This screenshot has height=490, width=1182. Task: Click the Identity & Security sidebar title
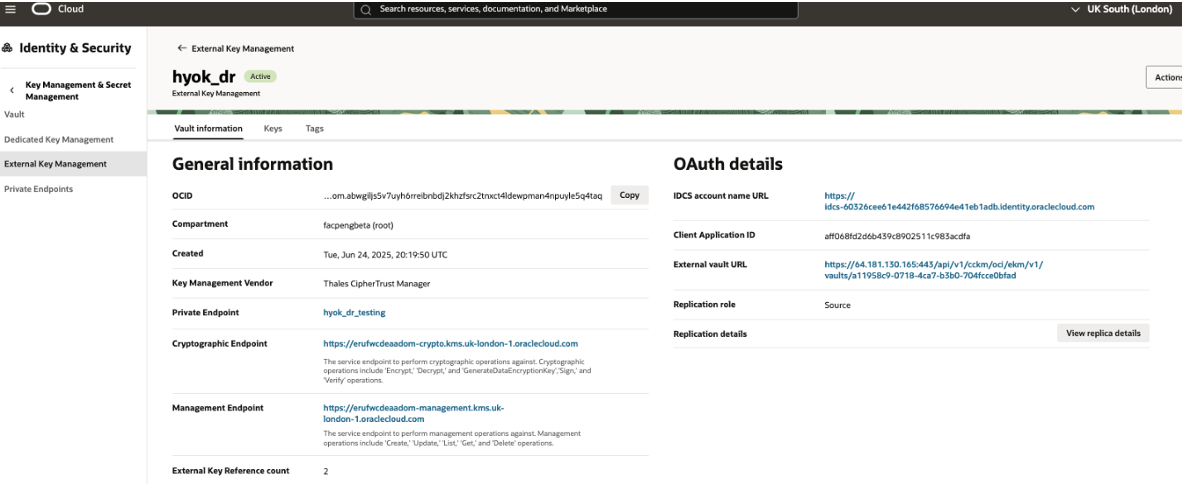(75, 48)
